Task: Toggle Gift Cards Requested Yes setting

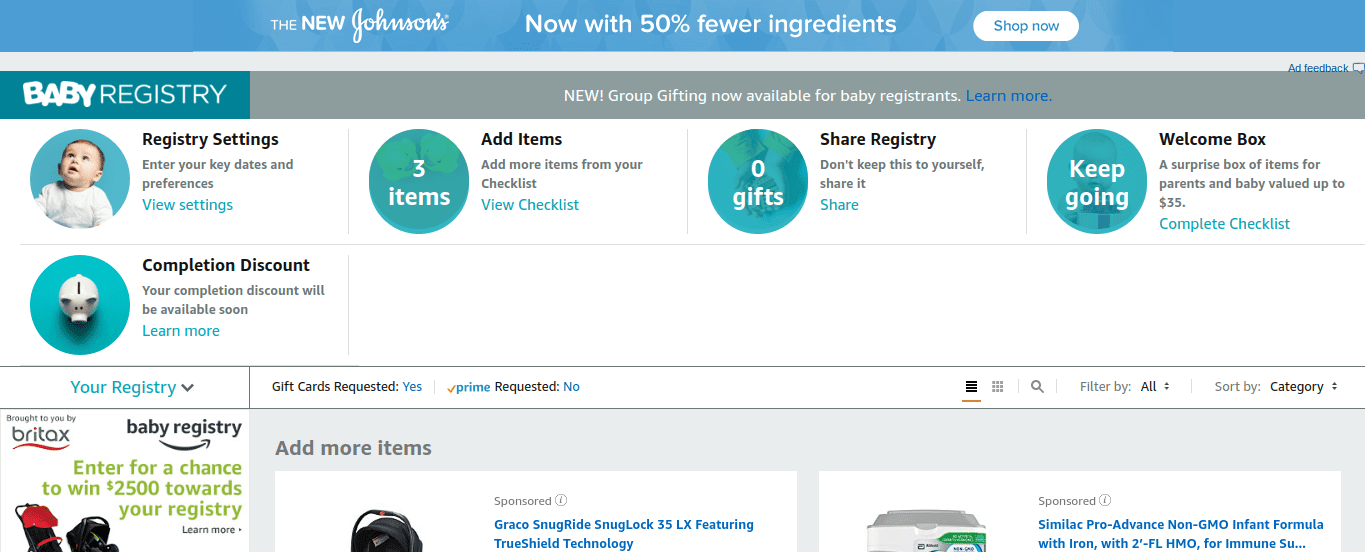Action: [412, 386]
